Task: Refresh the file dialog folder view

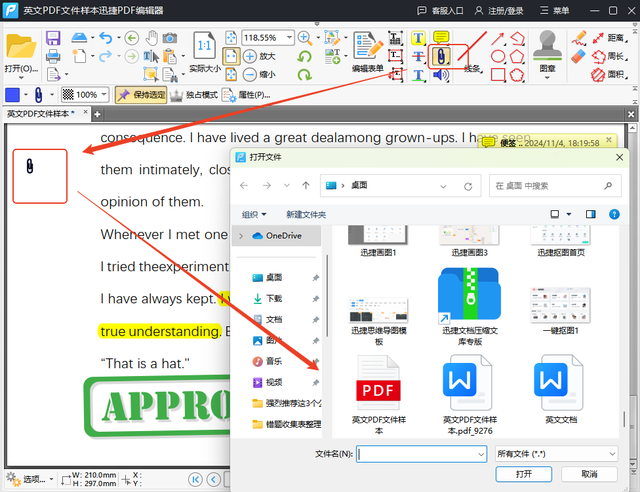Action: [468, 186]
